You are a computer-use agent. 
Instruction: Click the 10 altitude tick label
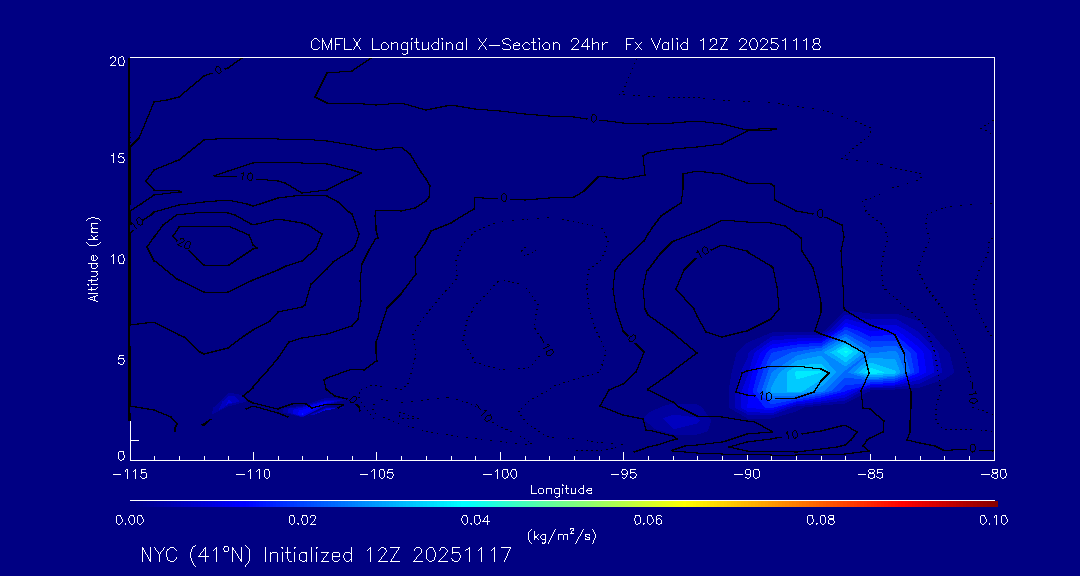[x=116, y=259]
